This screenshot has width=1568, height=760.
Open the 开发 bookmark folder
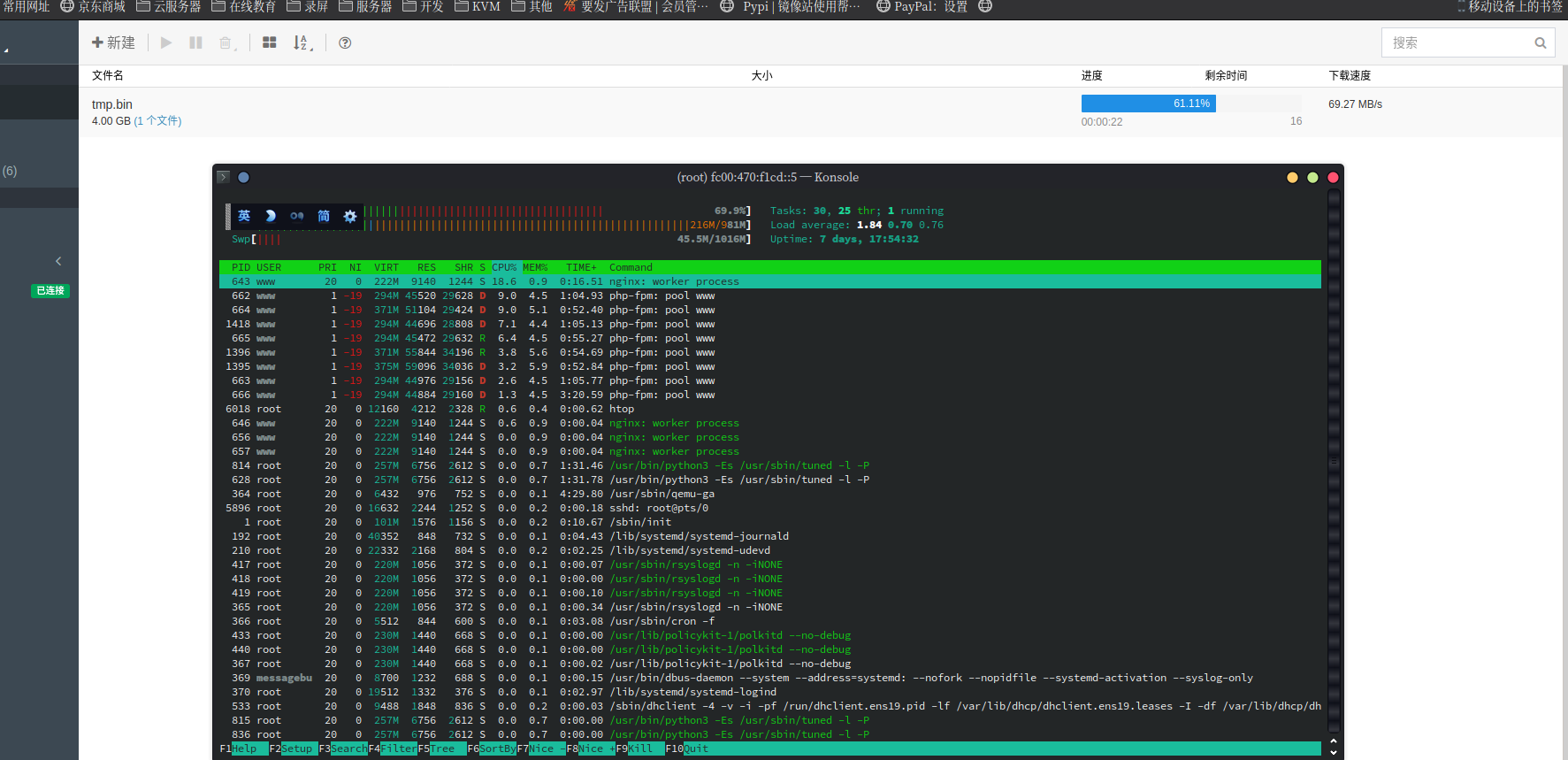point(423,7)
